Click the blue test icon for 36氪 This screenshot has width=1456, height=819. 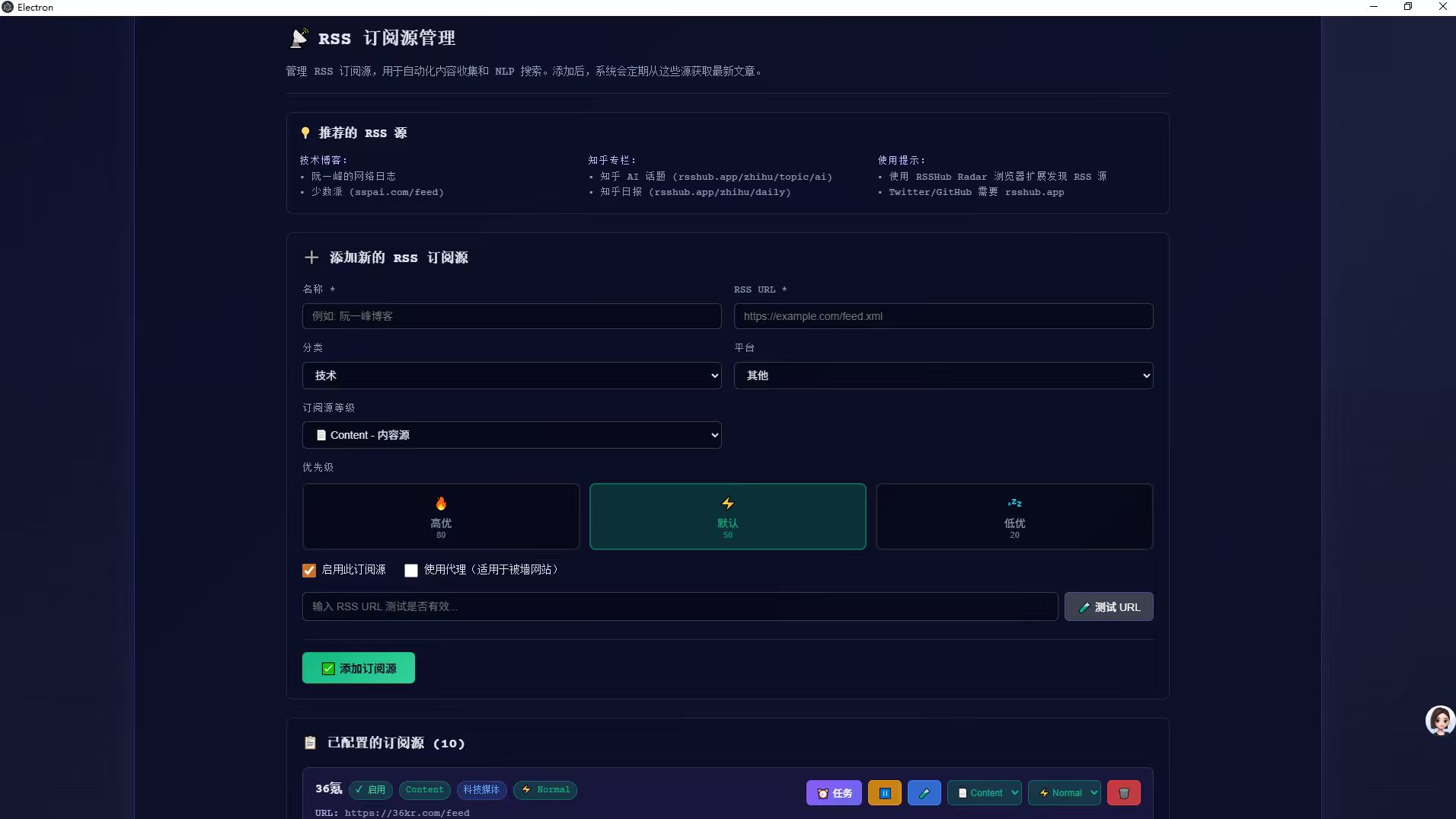tap(924, 792)
